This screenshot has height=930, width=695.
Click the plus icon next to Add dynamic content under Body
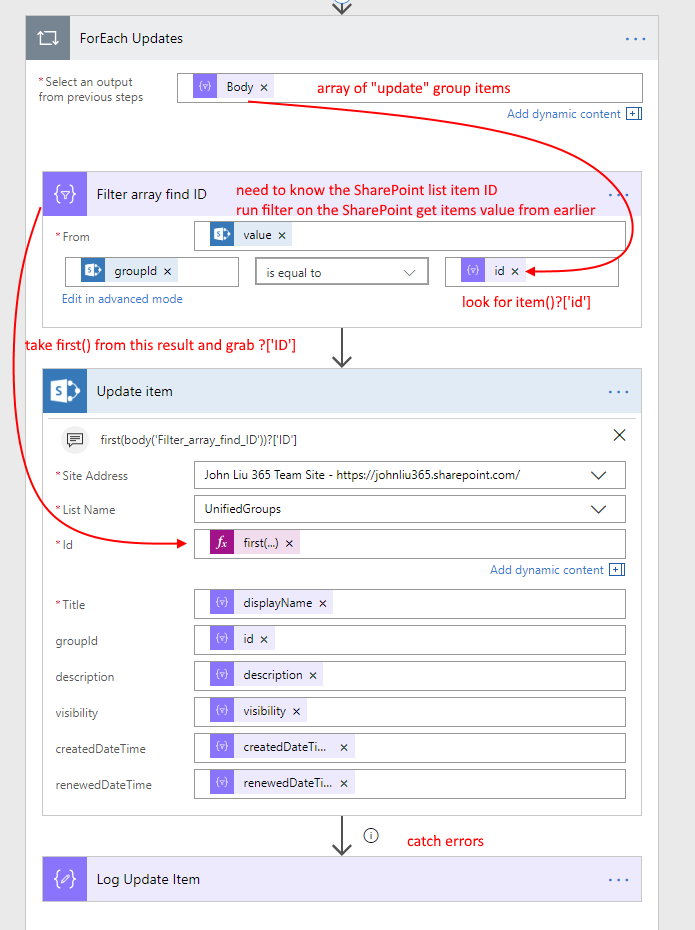(x=633, y=114)
